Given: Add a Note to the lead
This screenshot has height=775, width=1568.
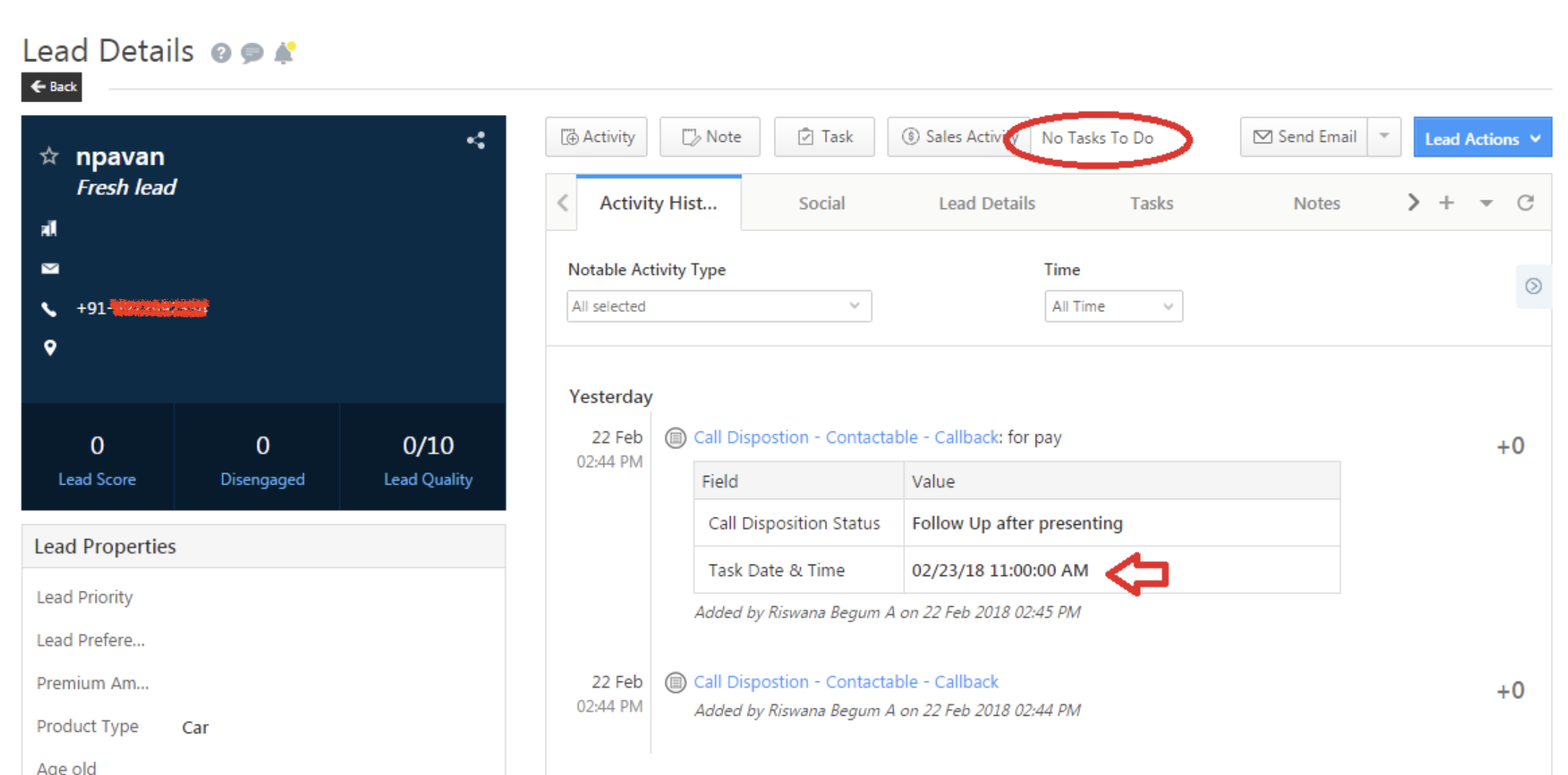Looking at the screenshot, I should pyautogui.click(x=710, y=137).
